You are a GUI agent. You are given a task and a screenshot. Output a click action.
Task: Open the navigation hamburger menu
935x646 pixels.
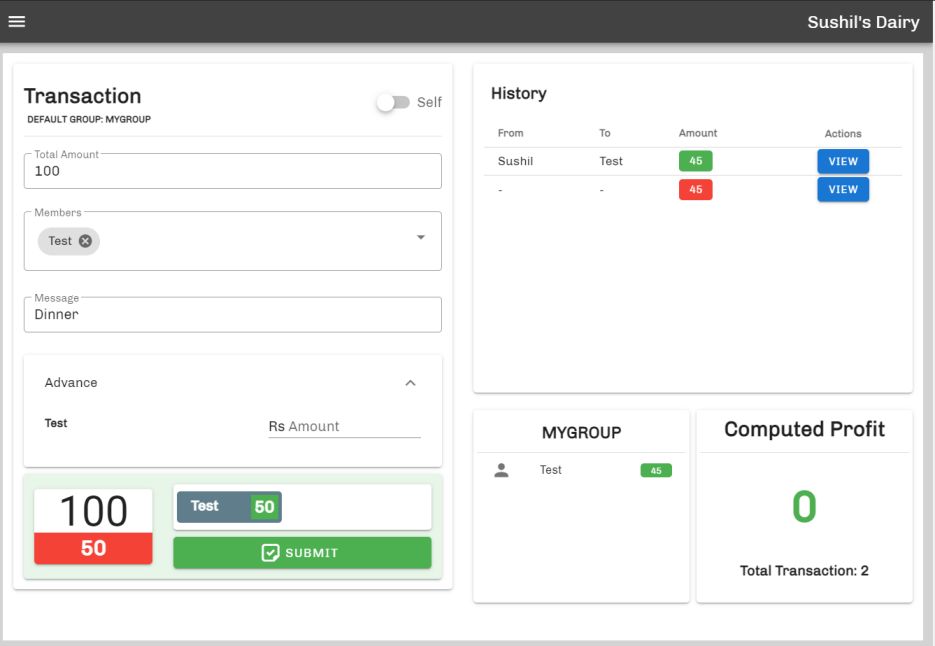(17, 21)
